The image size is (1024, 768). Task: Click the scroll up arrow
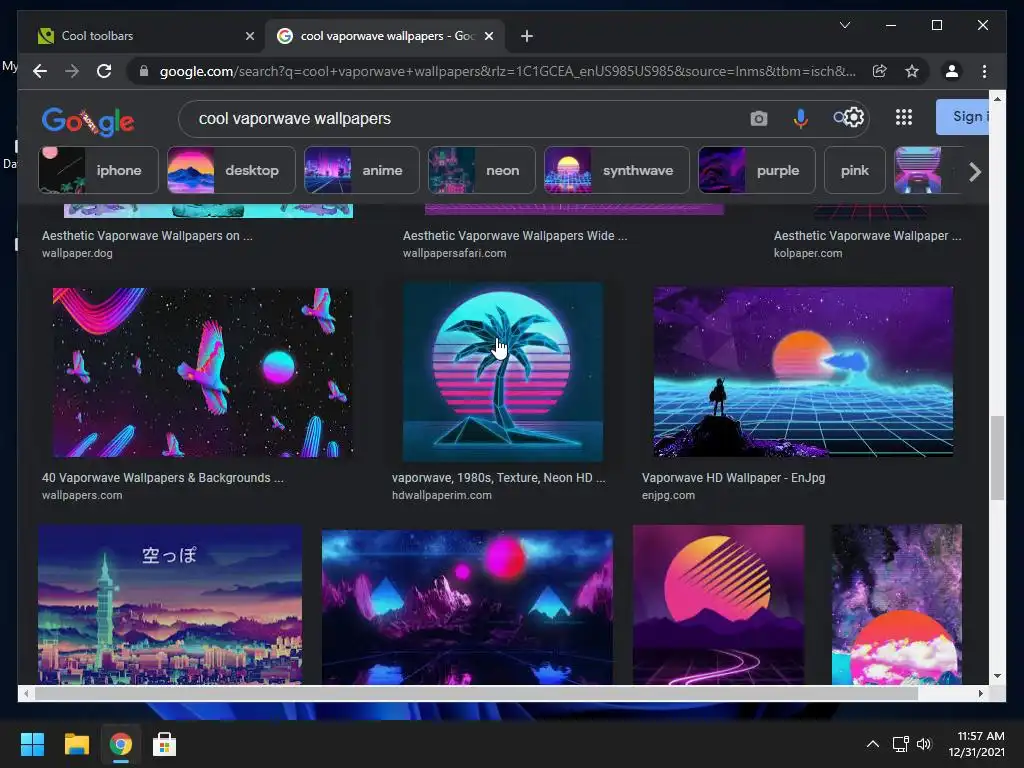point(997,99)
